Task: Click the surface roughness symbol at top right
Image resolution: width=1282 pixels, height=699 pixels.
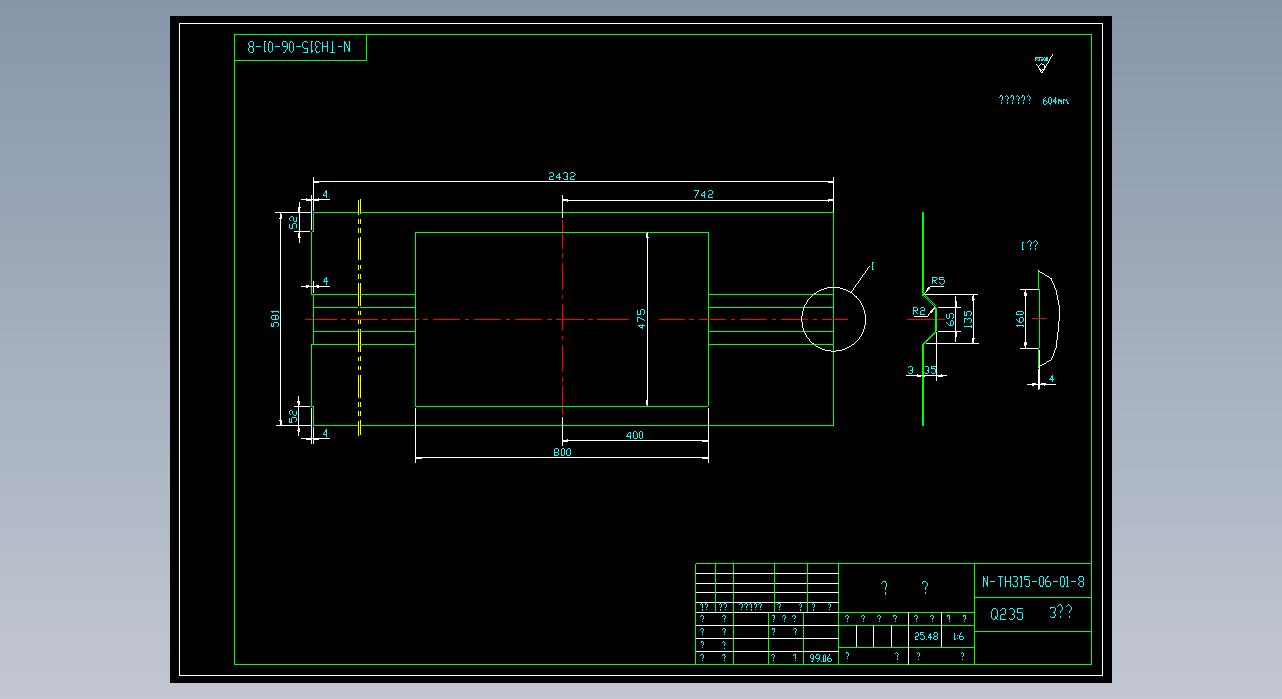Action: click(x=1042, y=65)
